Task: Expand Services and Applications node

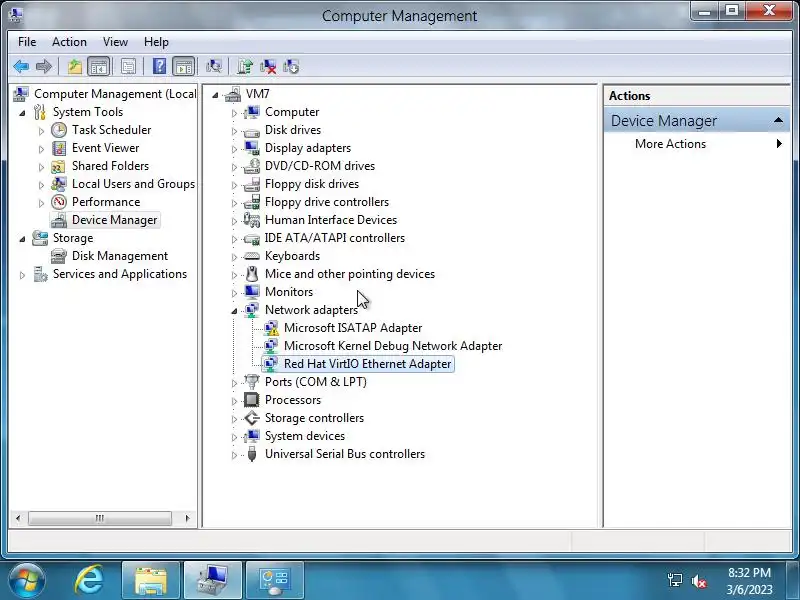Action: point(22,275)
